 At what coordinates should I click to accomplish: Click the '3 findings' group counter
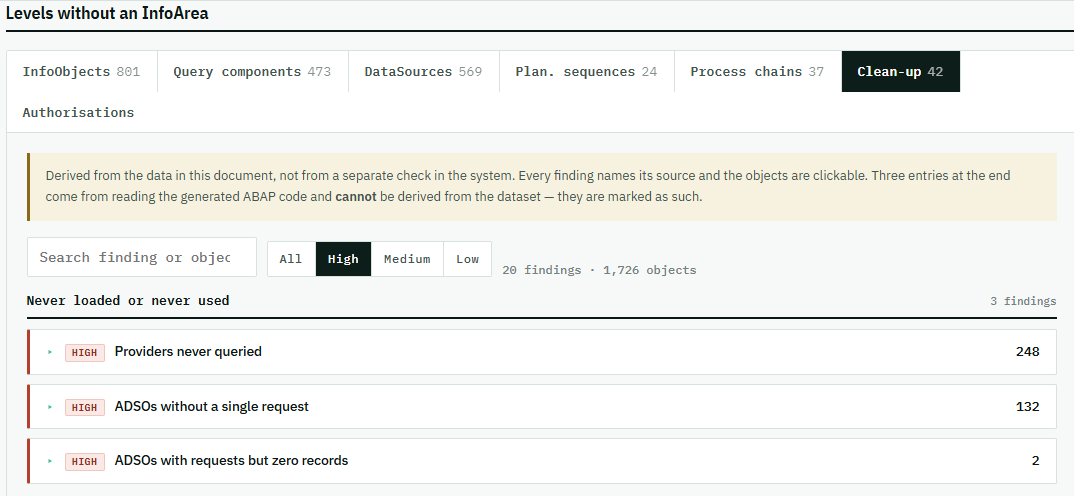point(1023,301)
